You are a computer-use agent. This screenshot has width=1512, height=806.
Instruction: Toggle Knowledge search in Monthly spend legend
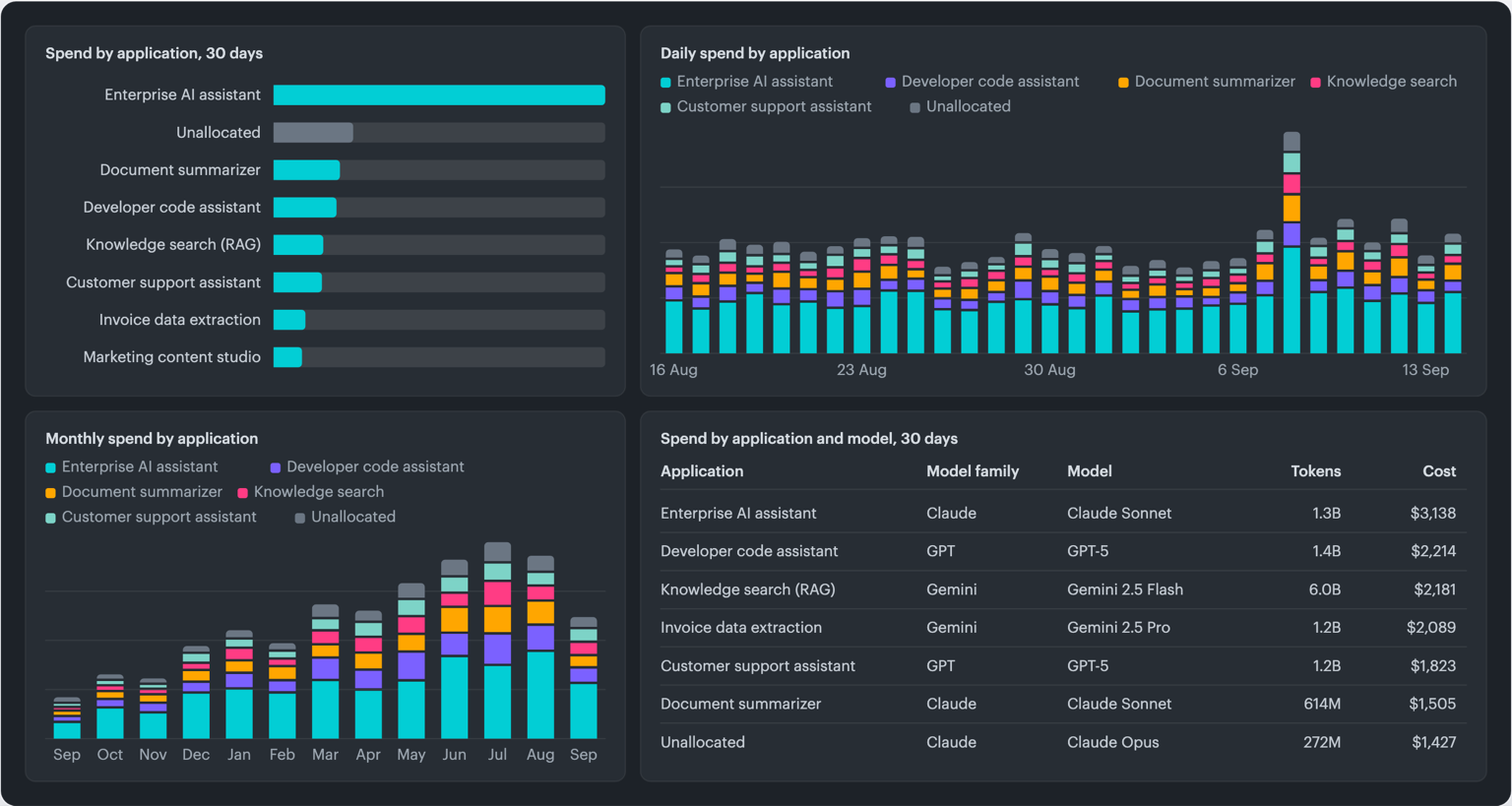(311, 491)
